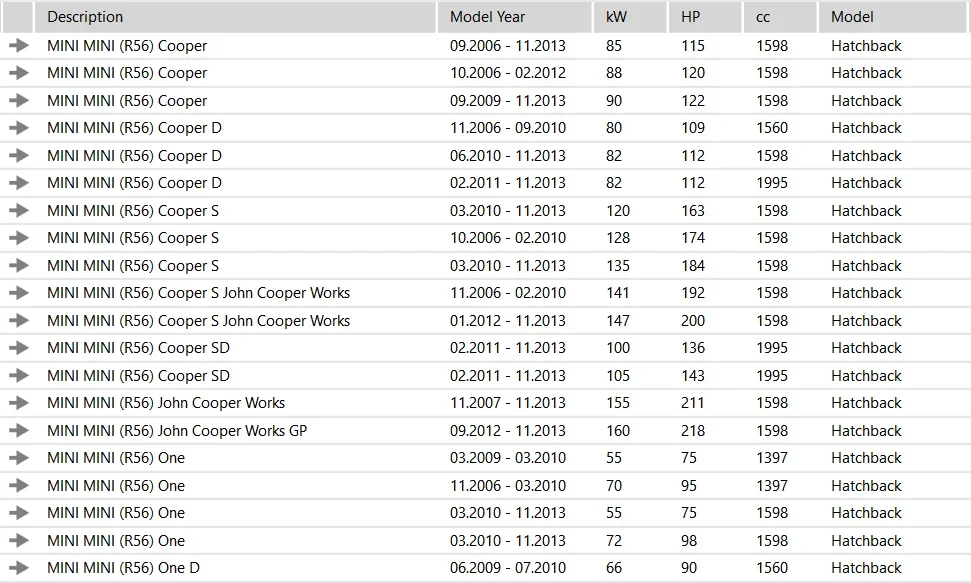Select the cc column header

pyautogui.click(x=780, y=17)
